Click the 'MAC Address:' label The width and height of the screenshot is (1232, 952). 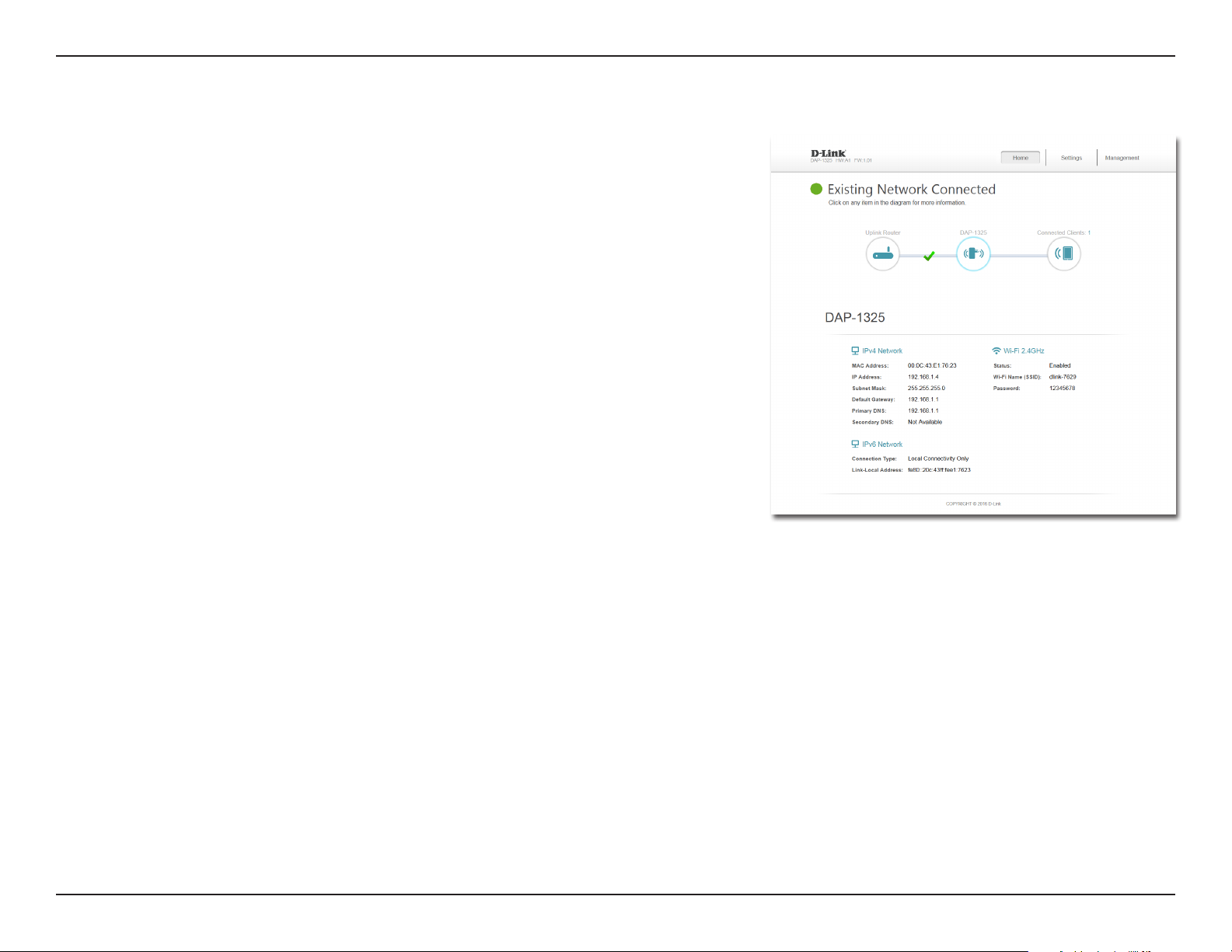tap(870, 366)
